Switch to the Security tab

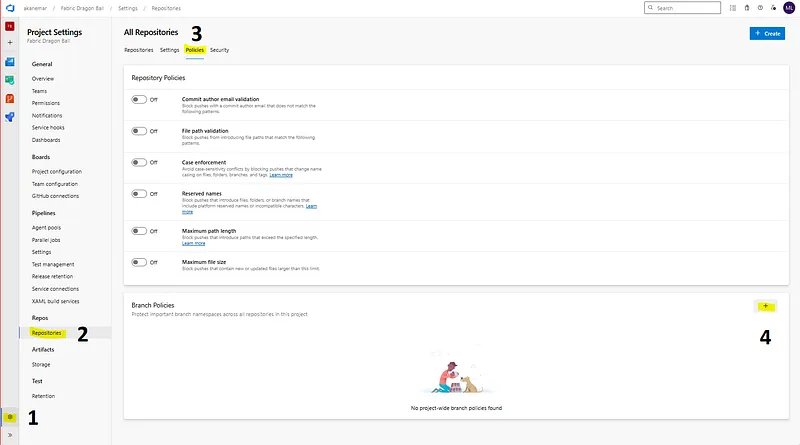point(219,50)
